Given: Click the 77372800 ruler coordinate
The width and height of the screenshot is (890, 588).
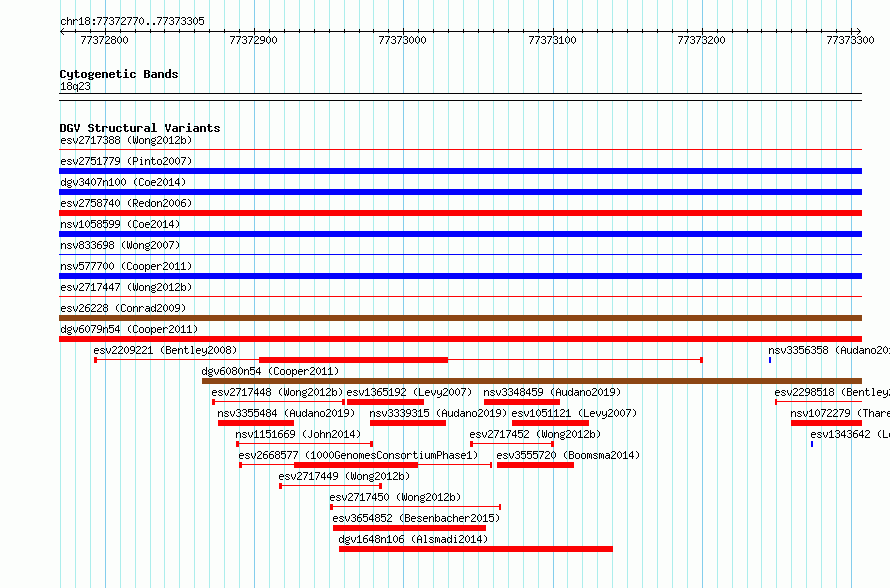Looking at the screenshot, I should [x=104, y=40].
